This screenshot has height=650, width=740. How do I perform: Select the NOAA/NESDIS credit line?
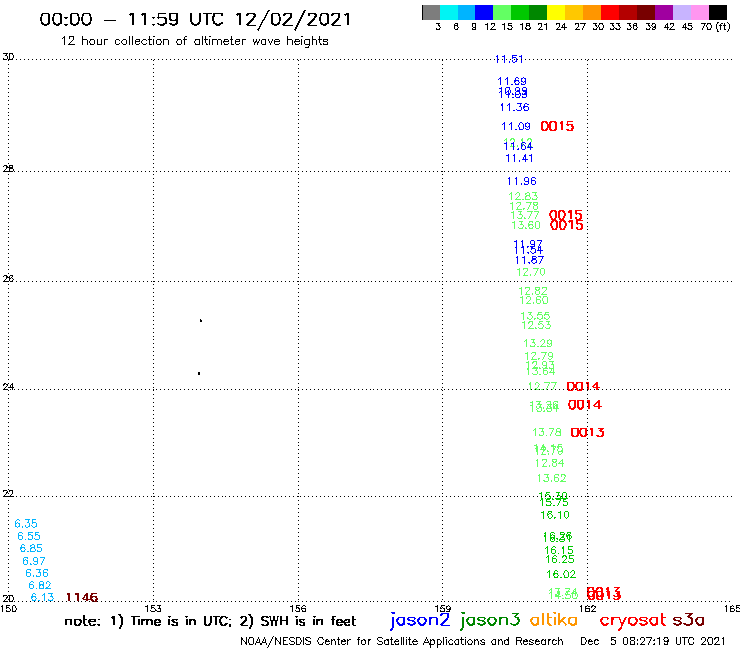coord(402,641)
